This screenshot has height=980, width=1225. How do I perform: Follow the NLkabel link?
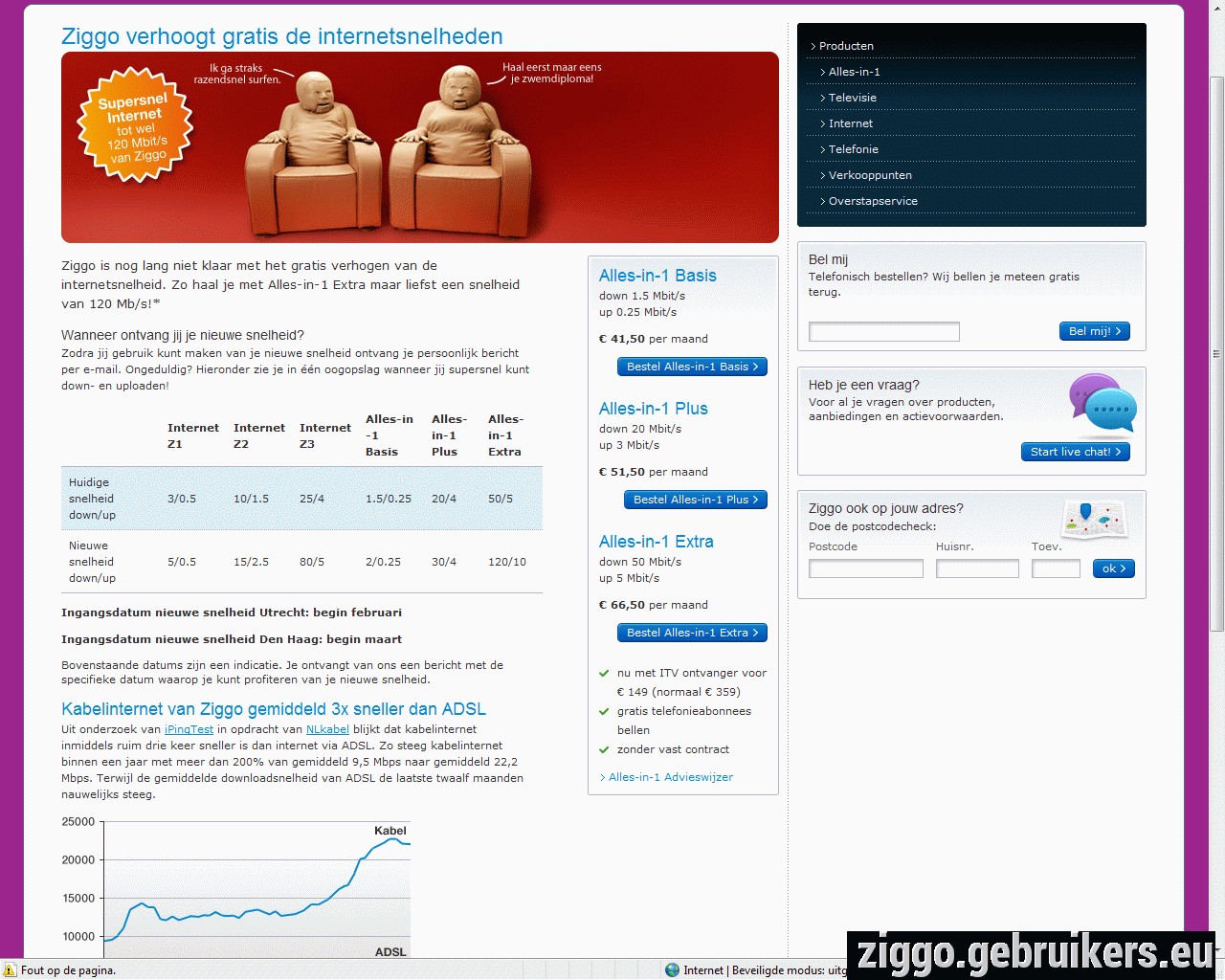327,729
